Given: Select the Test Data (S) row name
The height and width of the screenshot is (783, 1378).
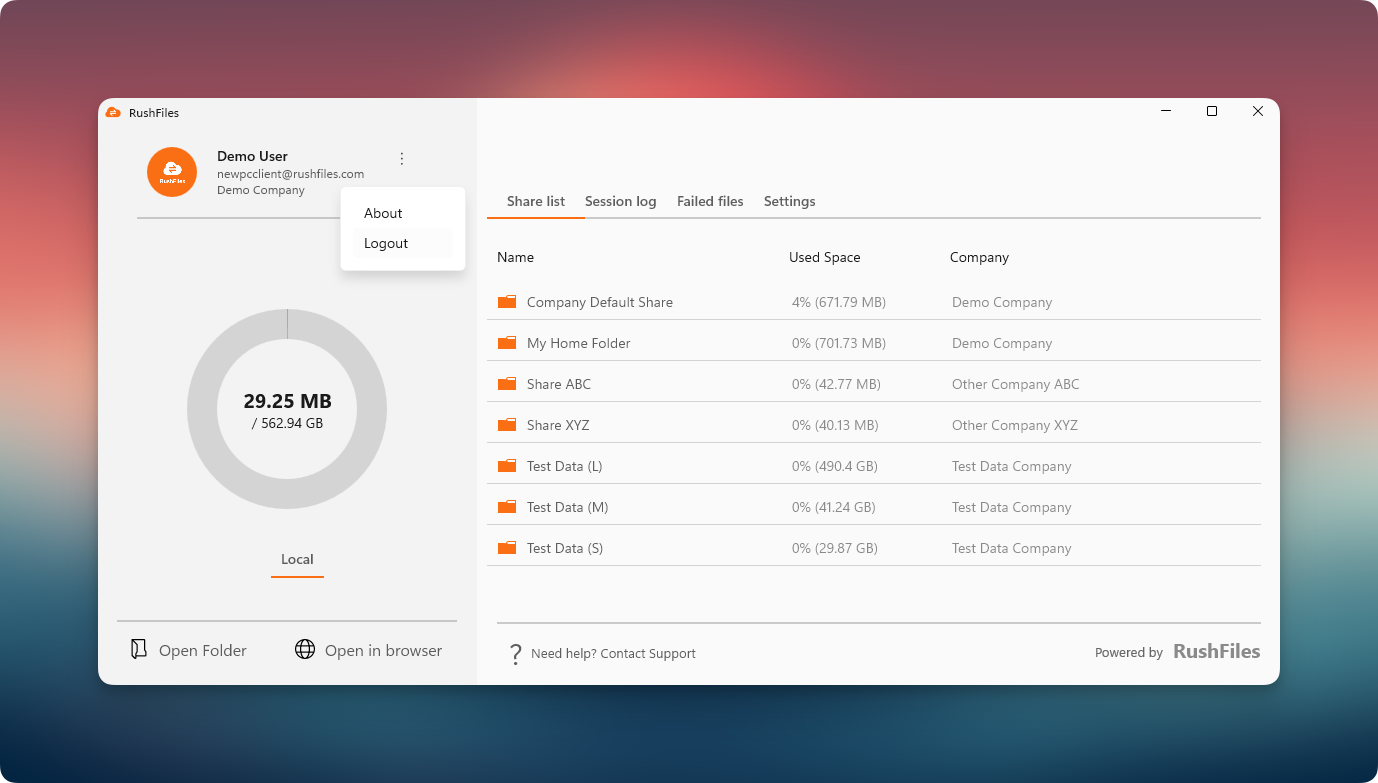Looking at the screenshot, I should (x=565, y=548).
